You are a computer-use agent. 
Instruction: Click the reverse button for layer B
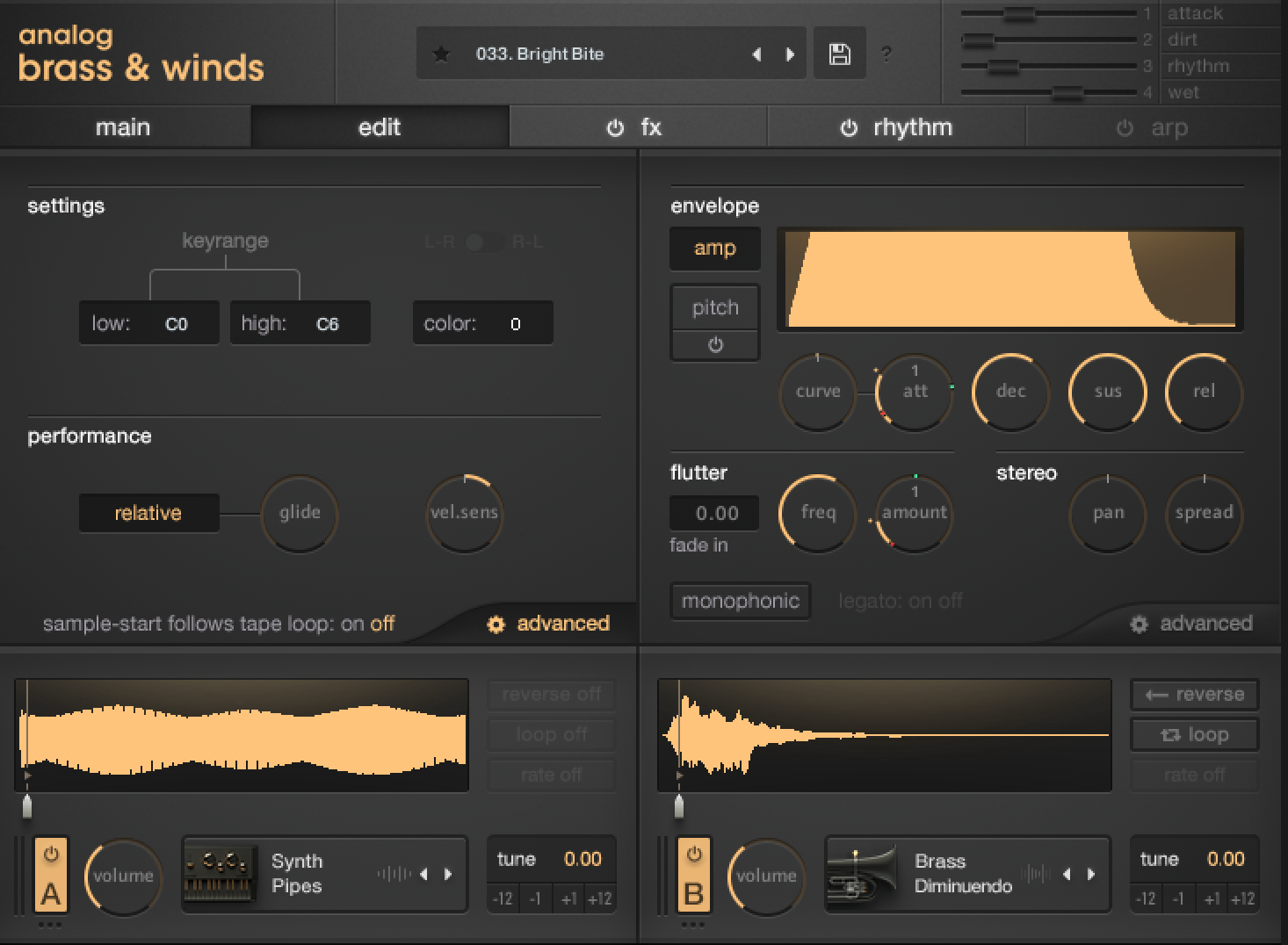pos(1194,695)
